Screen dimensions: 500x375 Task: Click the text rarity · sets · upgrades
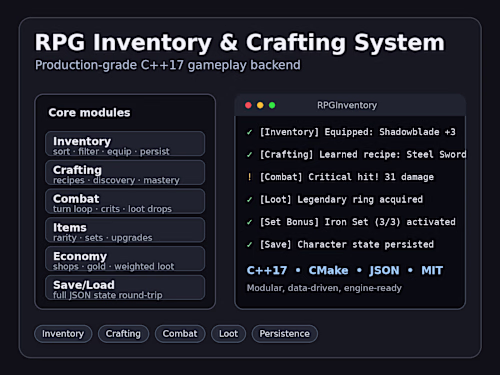[103, 238]
